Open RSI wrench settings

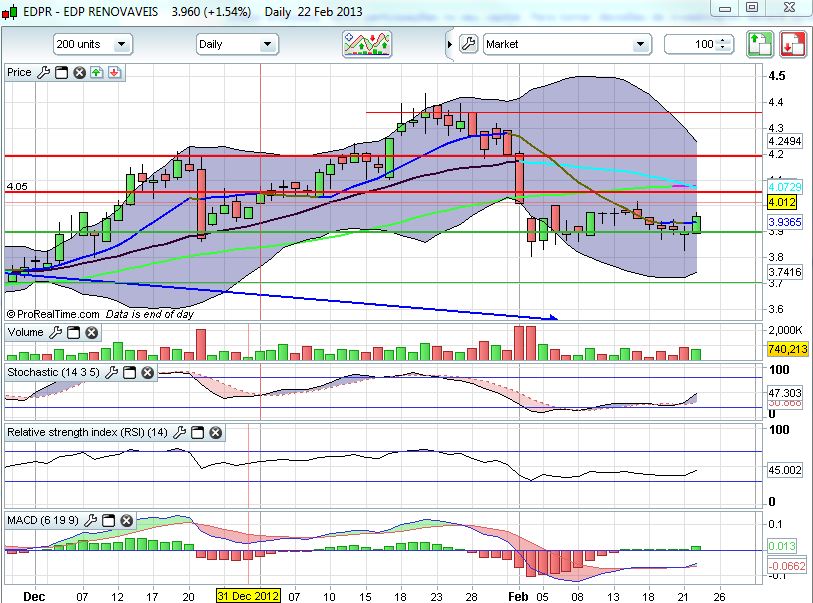coord(179,432)
